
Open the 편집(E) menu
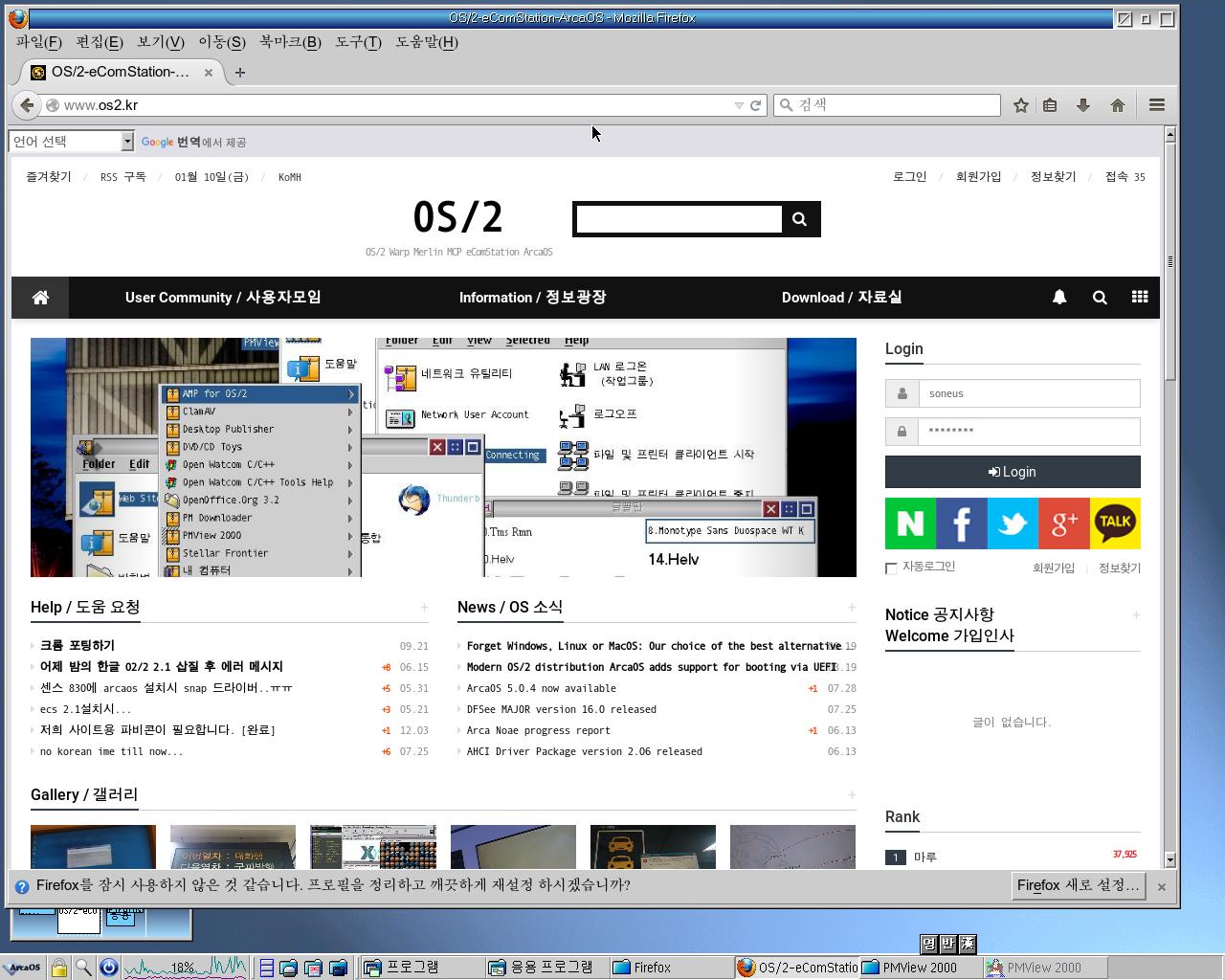tap(100, 42)
